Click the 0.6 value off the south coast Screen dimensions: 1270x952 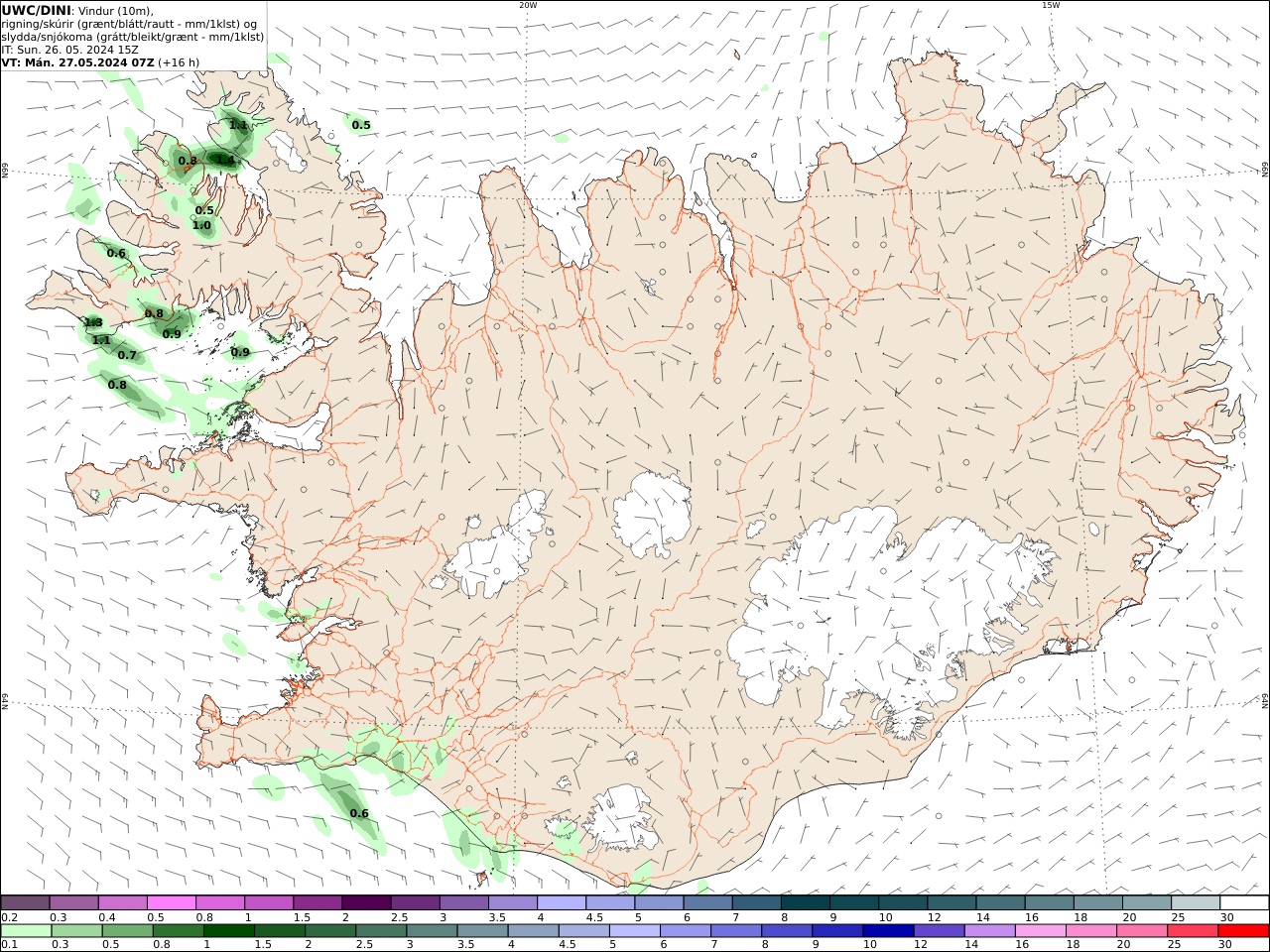tap(359, 813)
